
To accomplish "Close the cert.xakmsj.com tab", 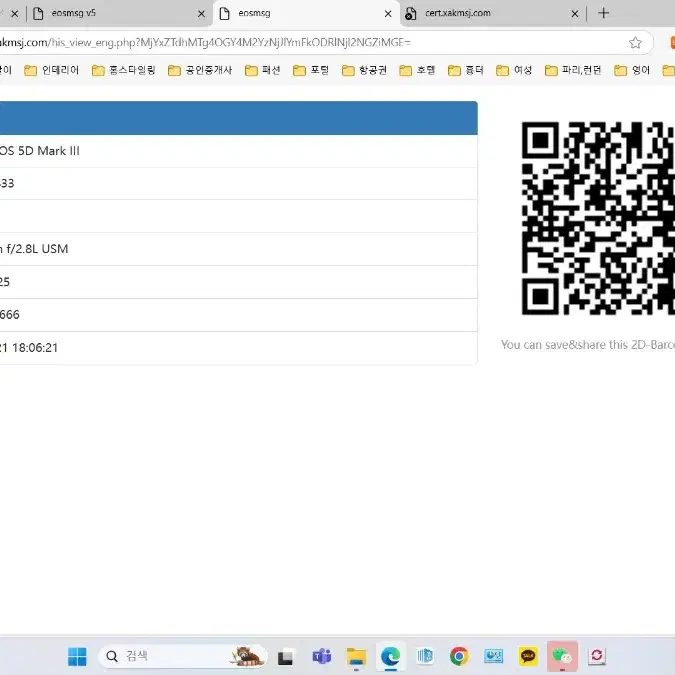I will click(x=575, y=14).
